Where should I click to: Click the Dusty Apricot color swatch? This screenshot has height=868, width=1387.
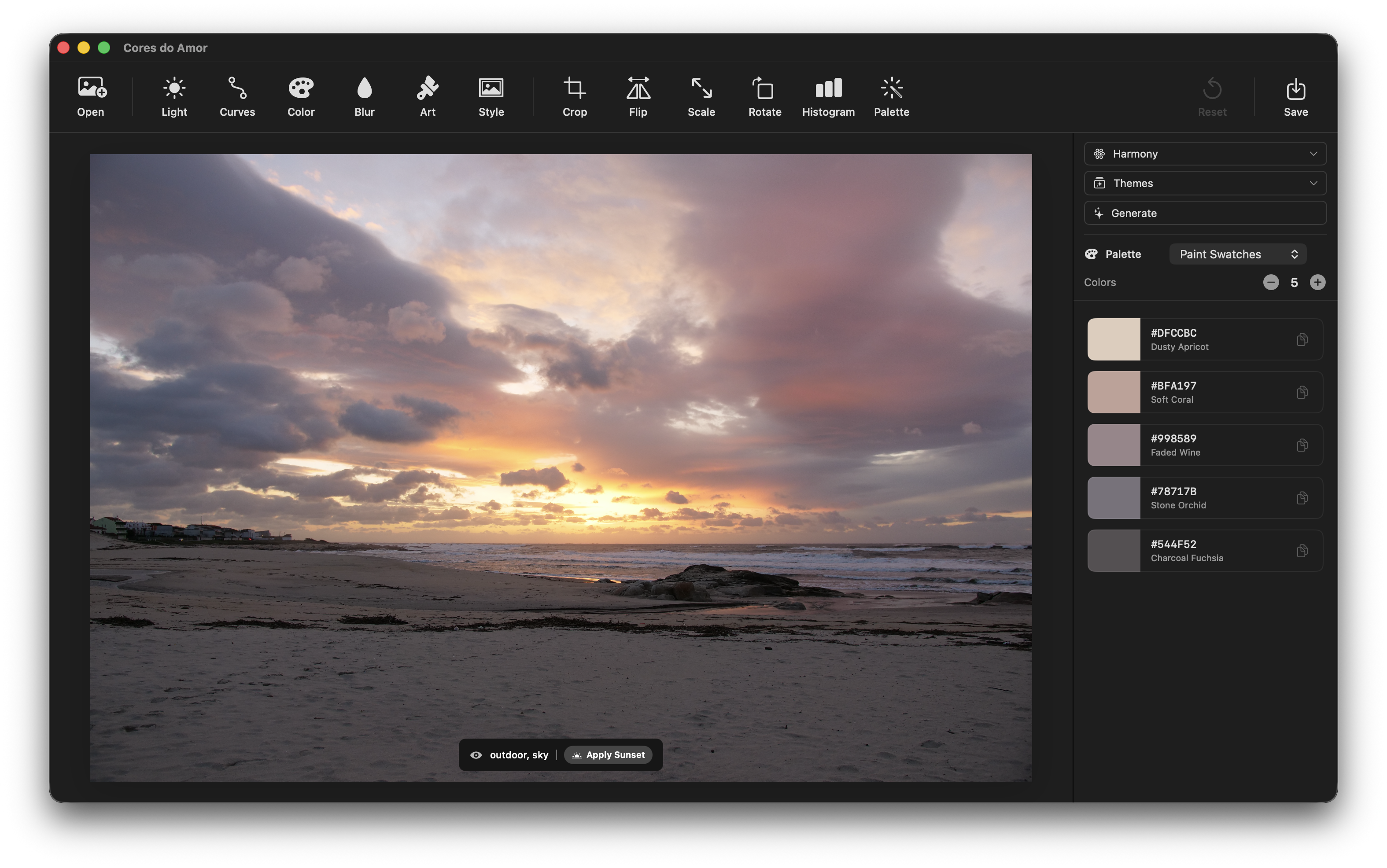(1114, 339)
